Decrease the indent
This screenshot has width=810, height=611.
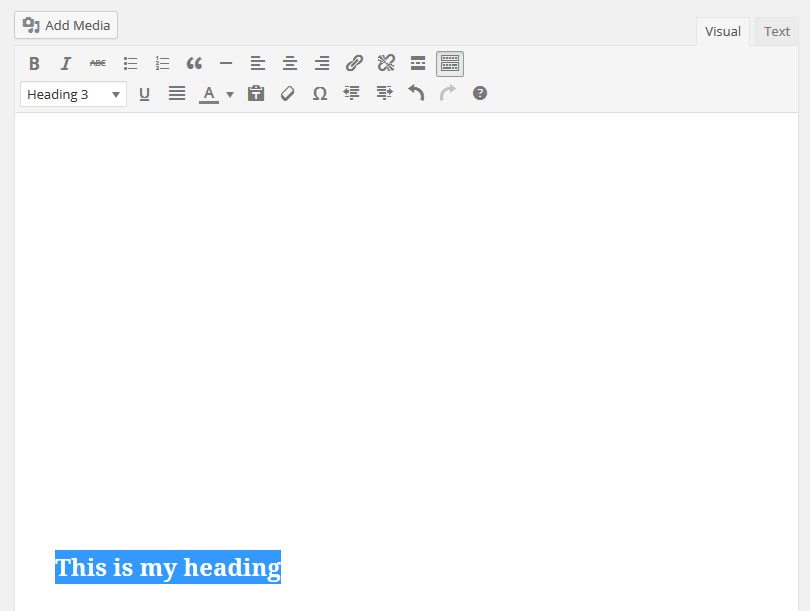click(351, 93)
